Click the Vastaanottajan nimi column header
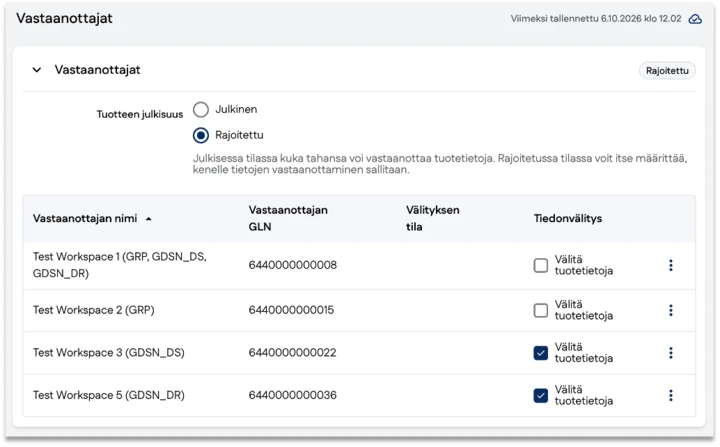Screen dimensions: 720x447 click(x=85, y=218)
